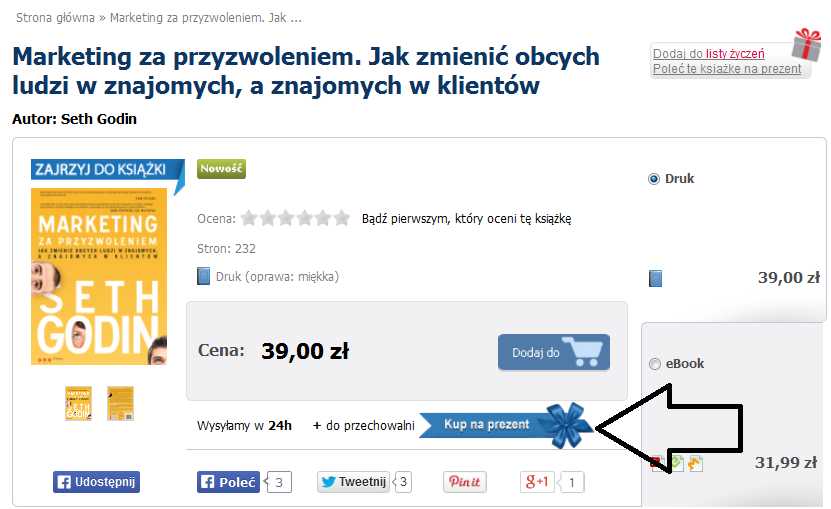
Task: Open the front cover small thumbnail
Action: pos(78,403)
